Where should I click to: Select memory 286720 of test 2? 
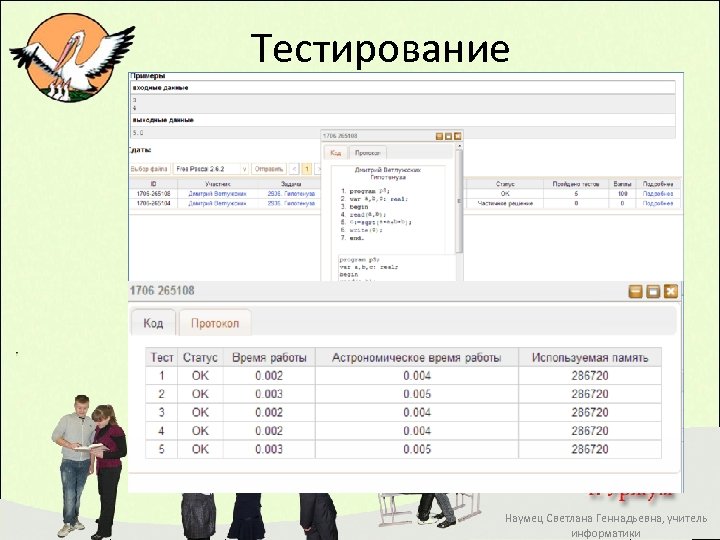[590, 394]
